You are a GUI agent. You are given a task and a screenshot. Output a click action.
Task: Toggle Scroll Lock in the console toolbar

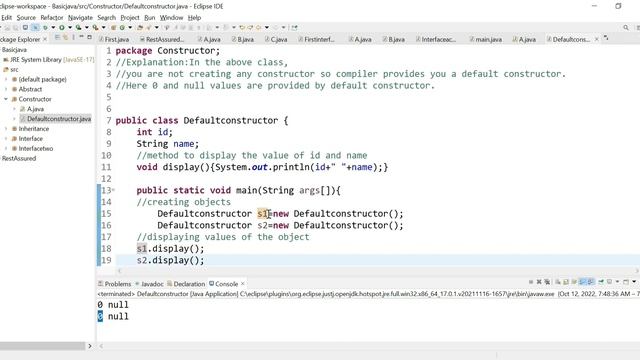565,282
